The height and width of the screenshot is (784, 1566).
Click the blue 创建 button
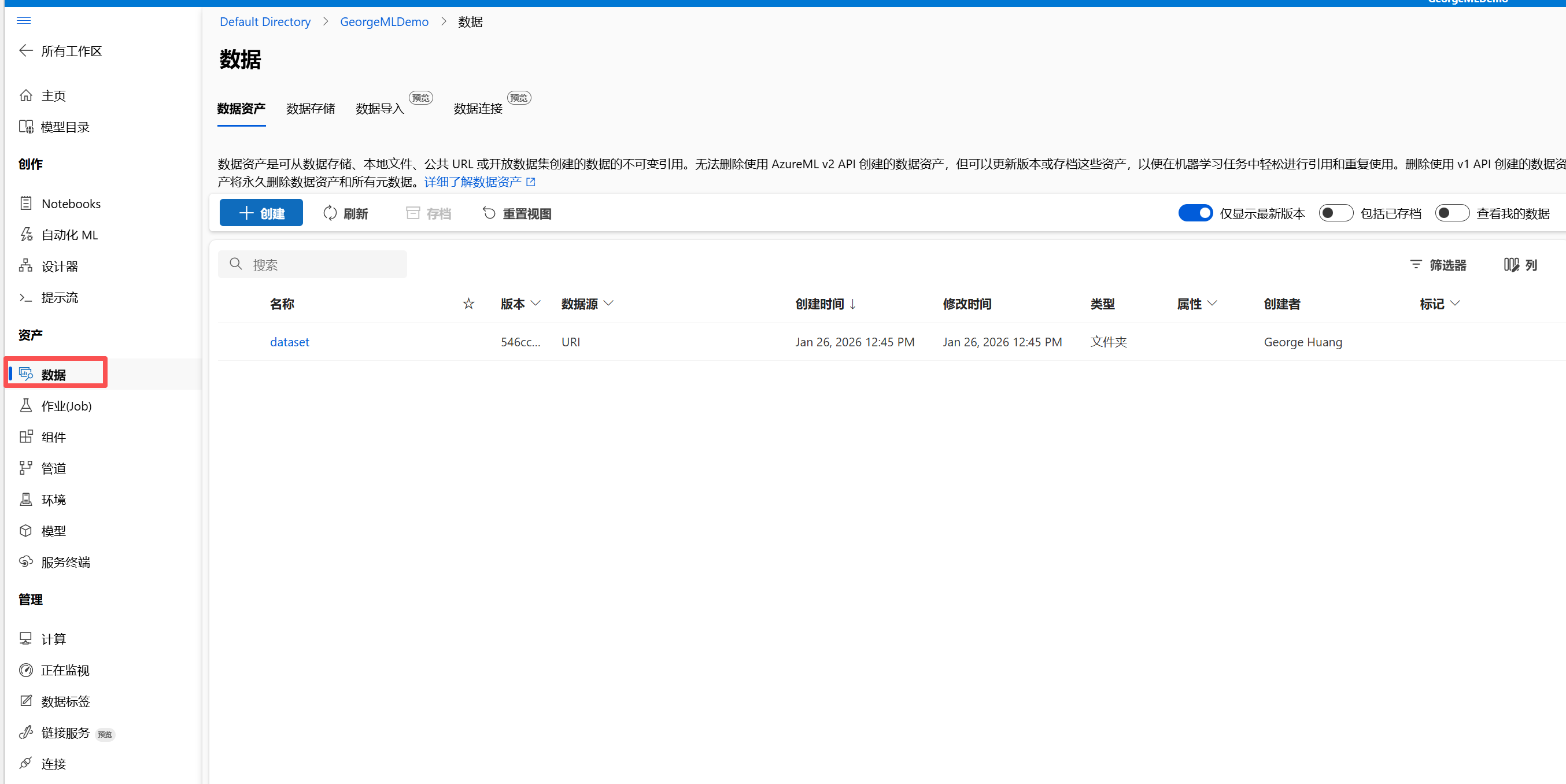(261, 213)
